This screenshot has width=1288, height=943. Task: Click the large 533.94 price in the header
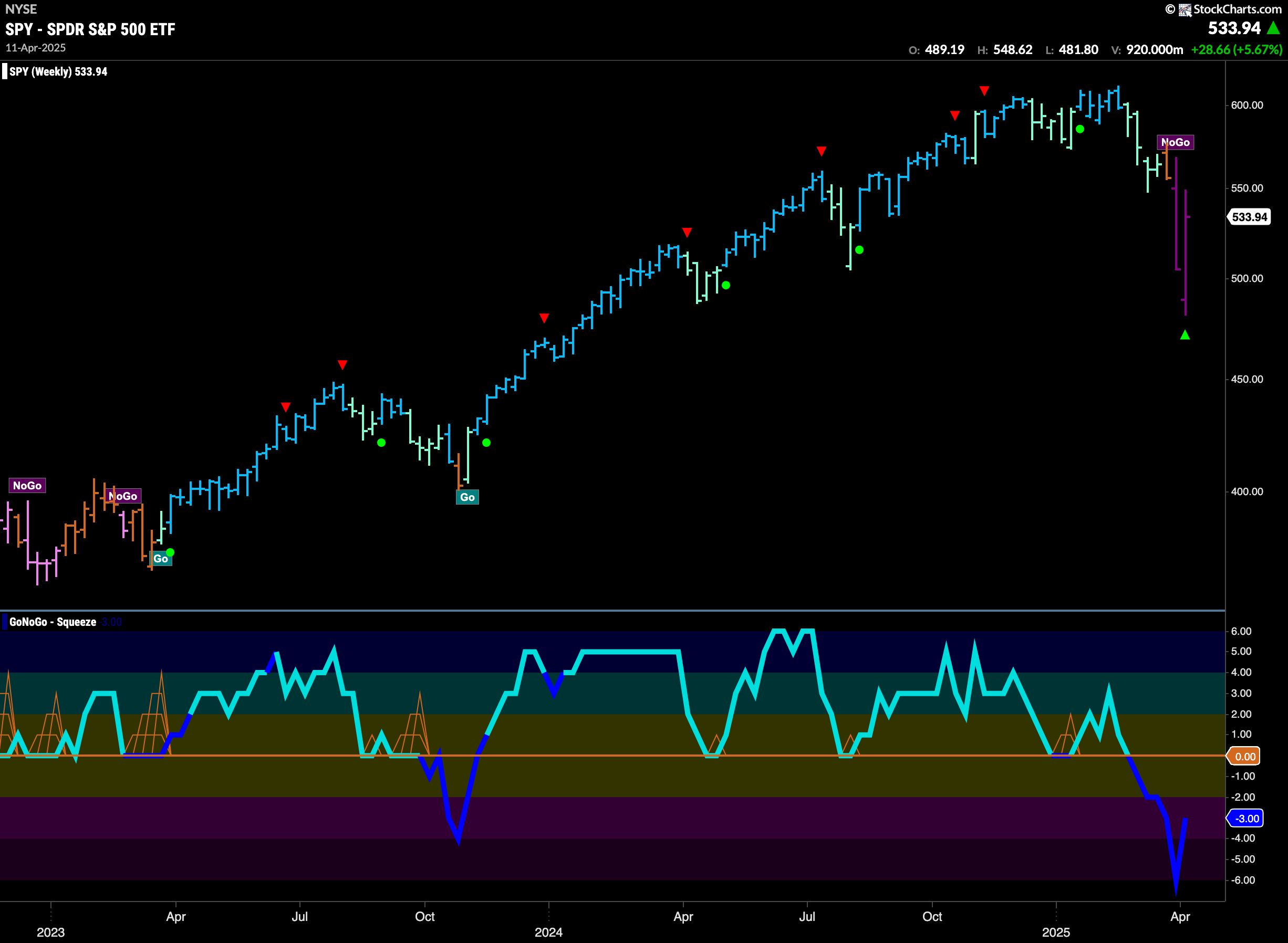click(x=1234, y=28)
